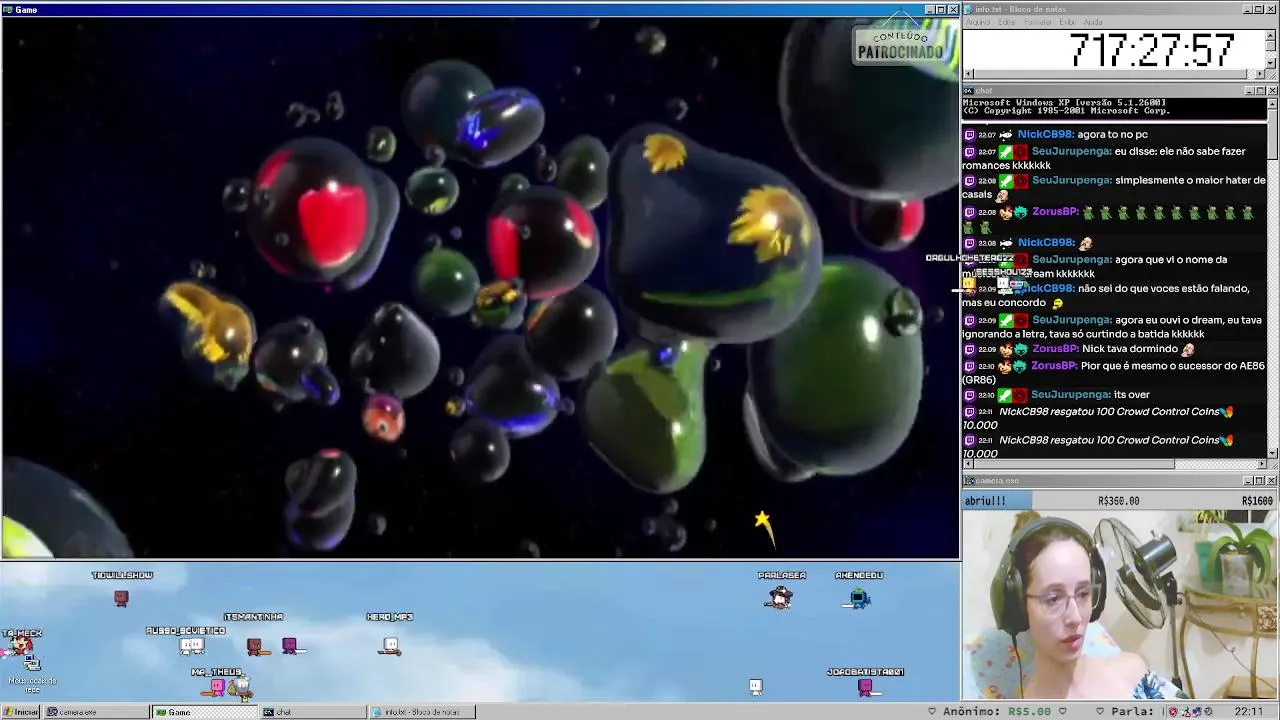1280x720 pixels.
Task: Open the Arquivo menu in Bloco de notas
Action: 977,22
